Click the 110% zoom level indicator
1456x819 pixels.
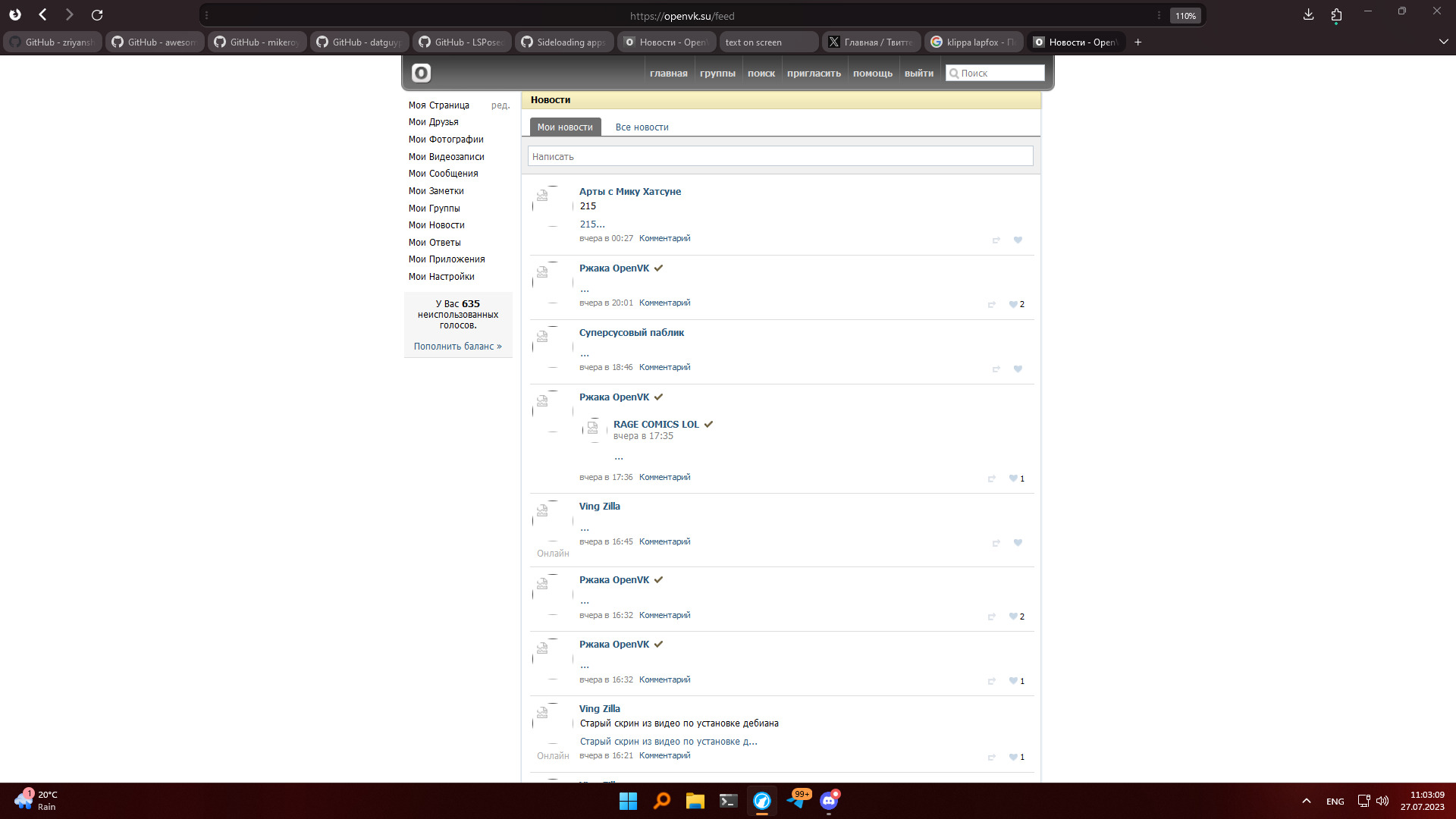[1185, 16]
